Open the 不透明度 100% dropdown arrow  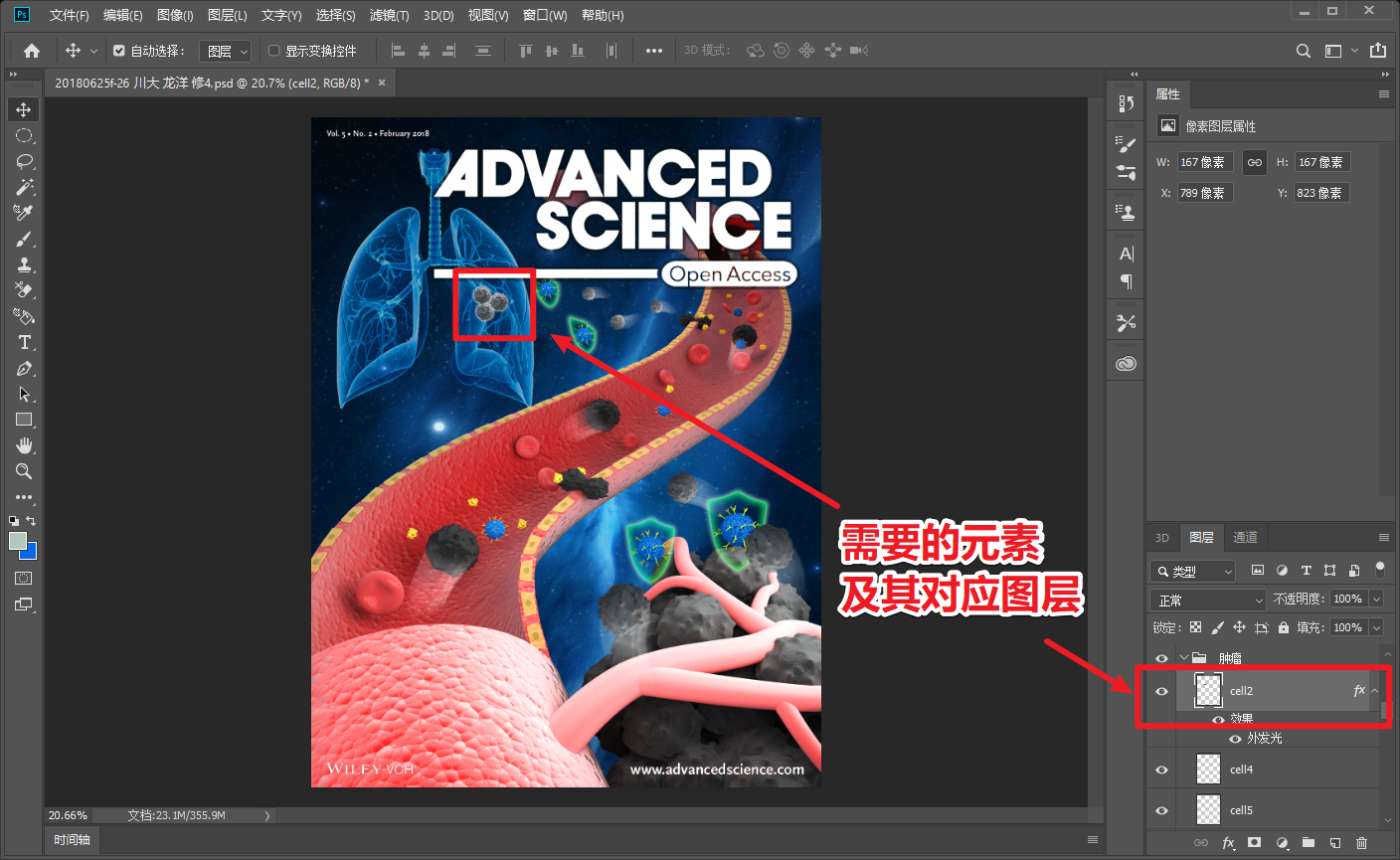pos(1377,599)
